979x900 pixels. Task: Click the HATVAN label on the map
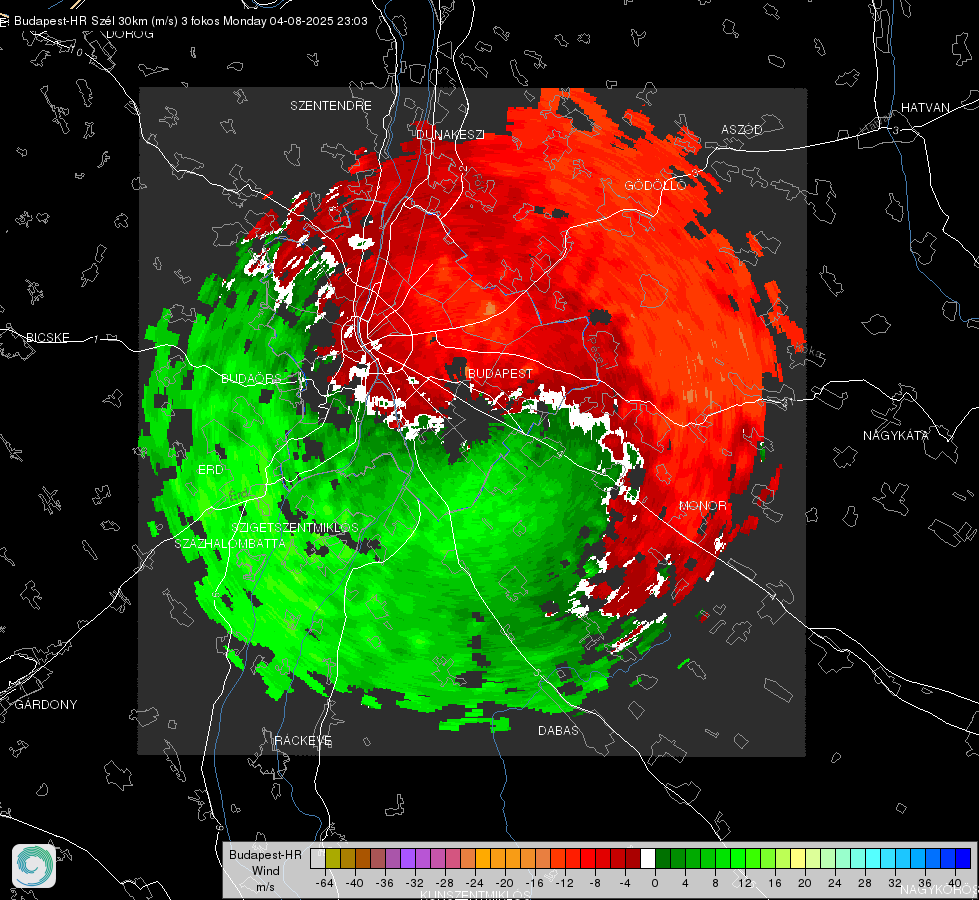point(925,108)
